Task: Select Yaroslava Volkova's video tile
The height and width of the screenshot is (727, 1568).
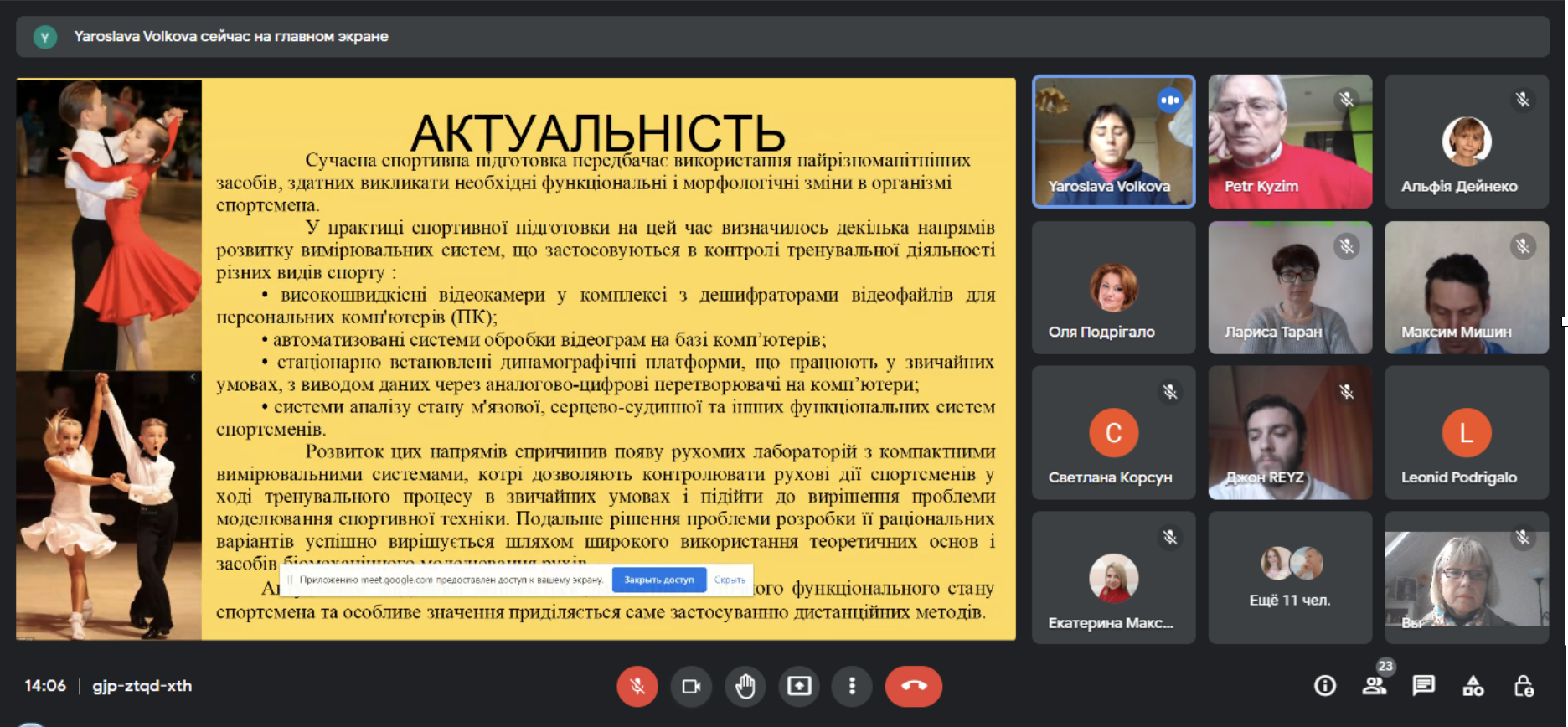Action: point(1114,142)
